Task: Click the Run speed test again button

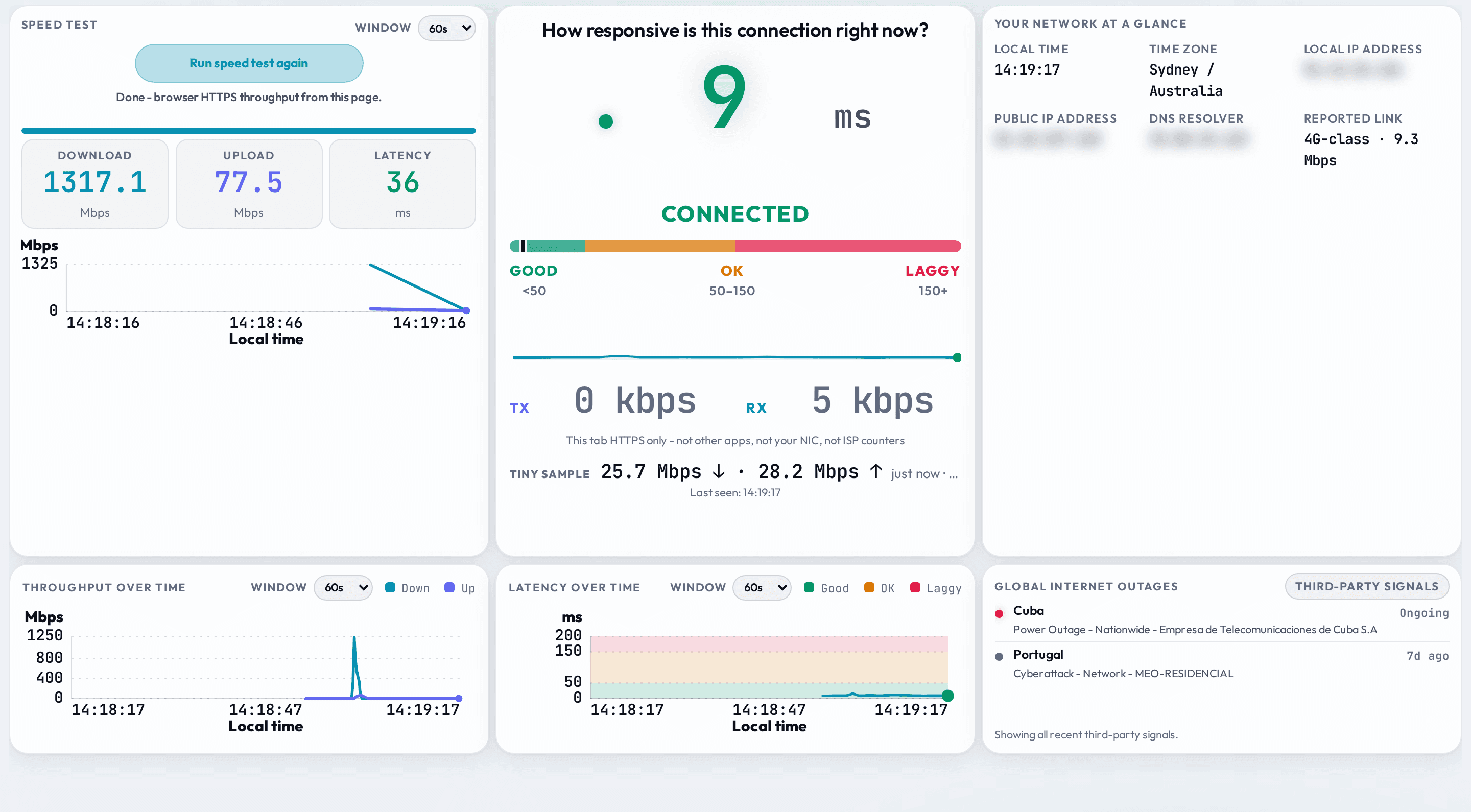Action: coord(249,63)
